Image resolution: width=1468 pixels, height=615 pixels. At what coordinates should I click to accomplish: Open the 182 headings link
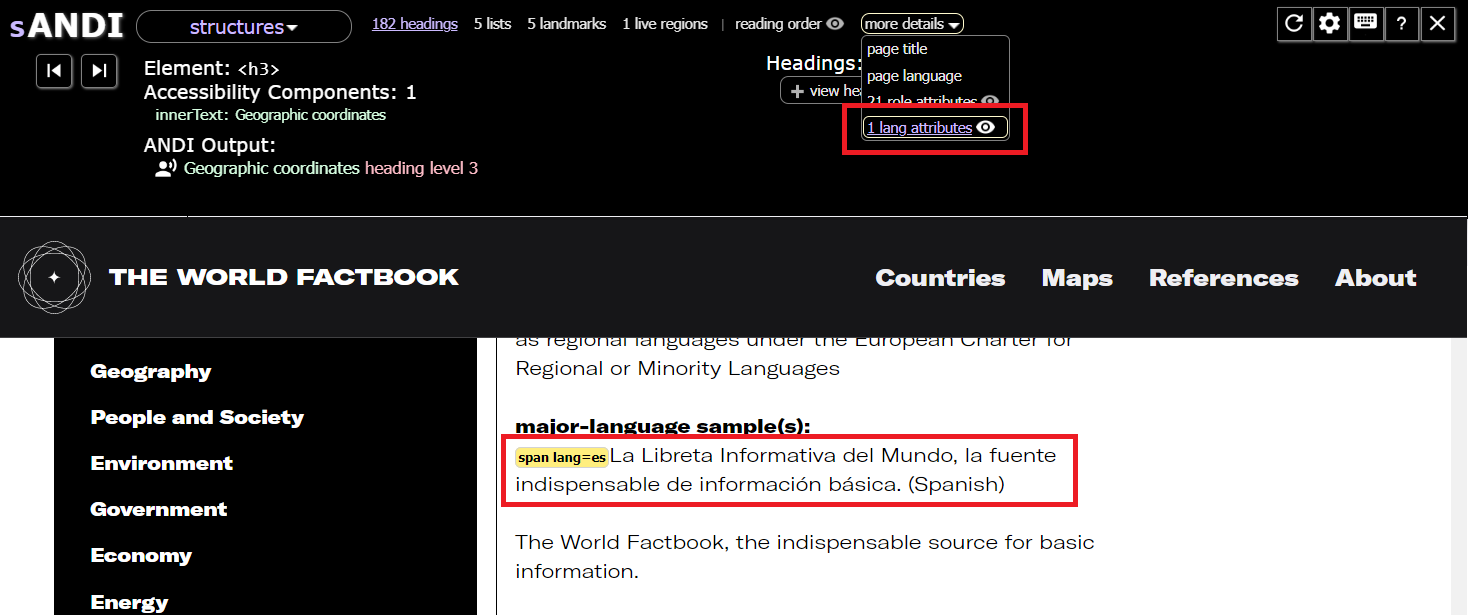(414, 23)
